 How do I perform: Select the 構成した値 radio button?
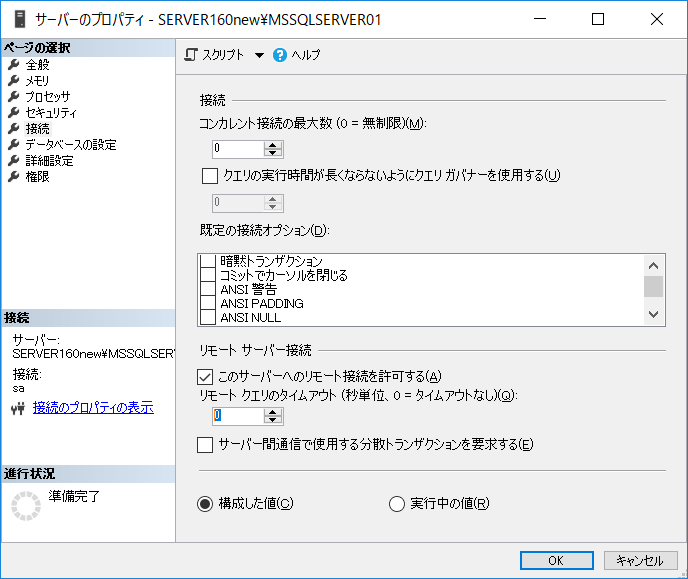(205, 504)
